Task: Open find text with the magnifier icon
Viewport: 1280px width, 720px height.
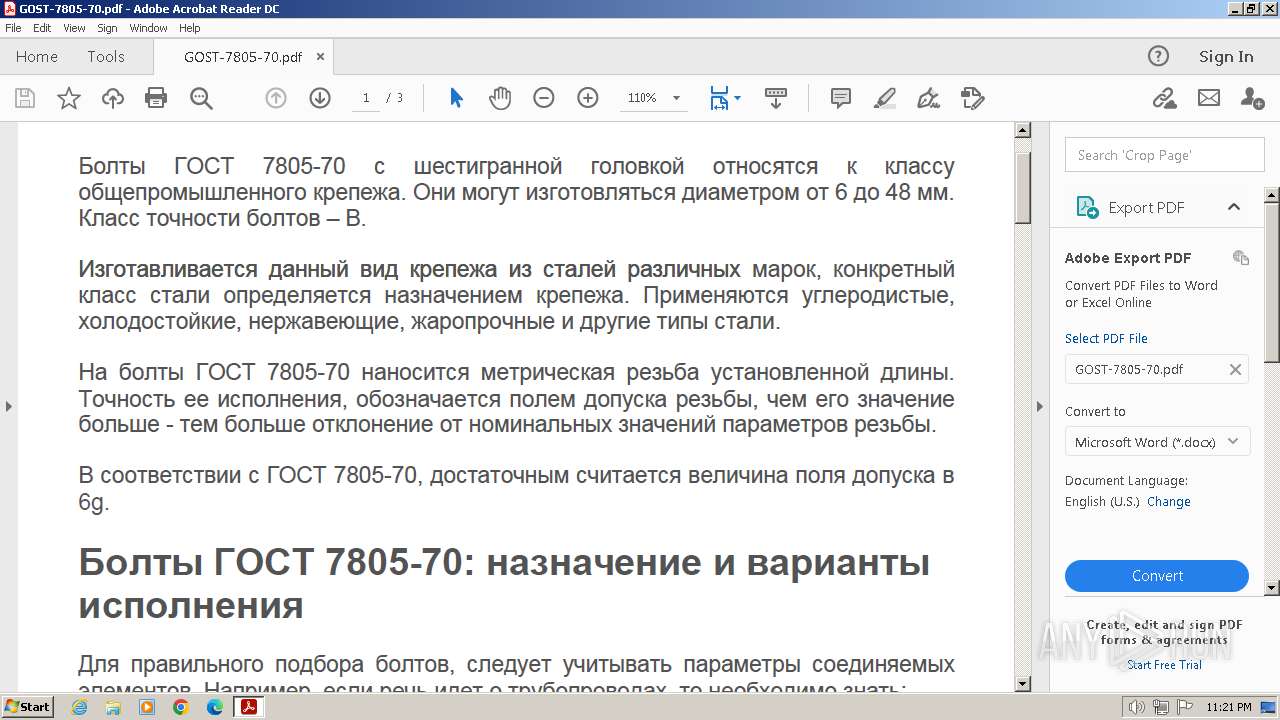Action: pos(201,98)
